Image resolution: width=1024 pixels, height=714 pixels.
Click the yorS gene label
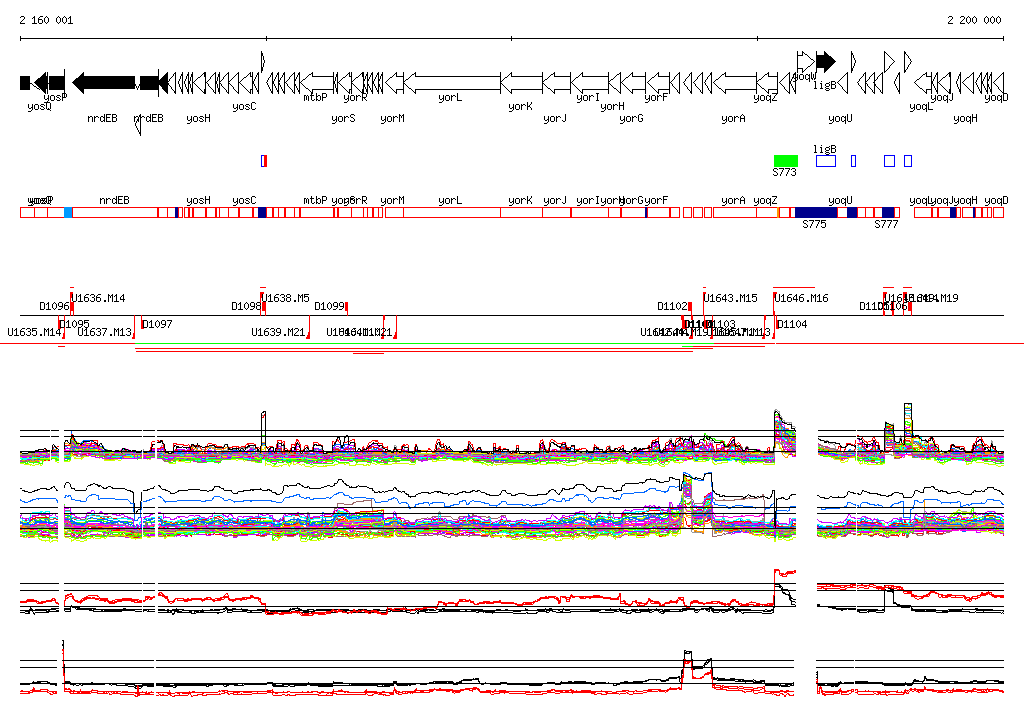coord(343,118)
